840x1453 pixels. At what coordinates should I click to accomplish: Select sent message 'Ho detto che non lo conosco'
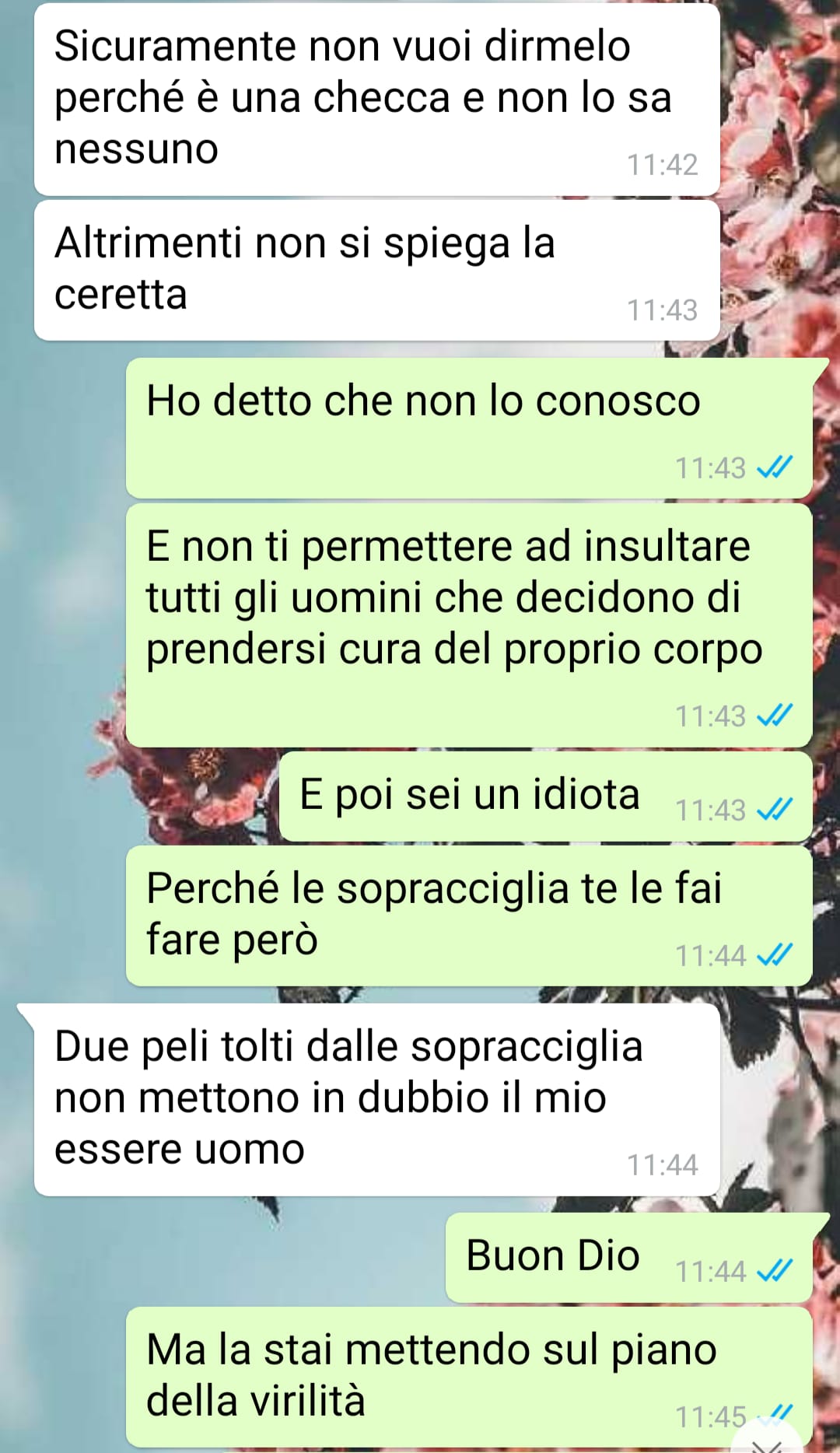469,428
